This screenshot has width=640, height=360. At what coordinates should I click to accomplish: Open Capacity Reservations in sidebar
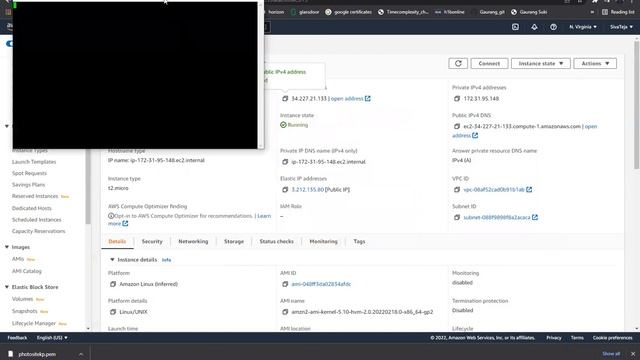(x=38, y=231)
